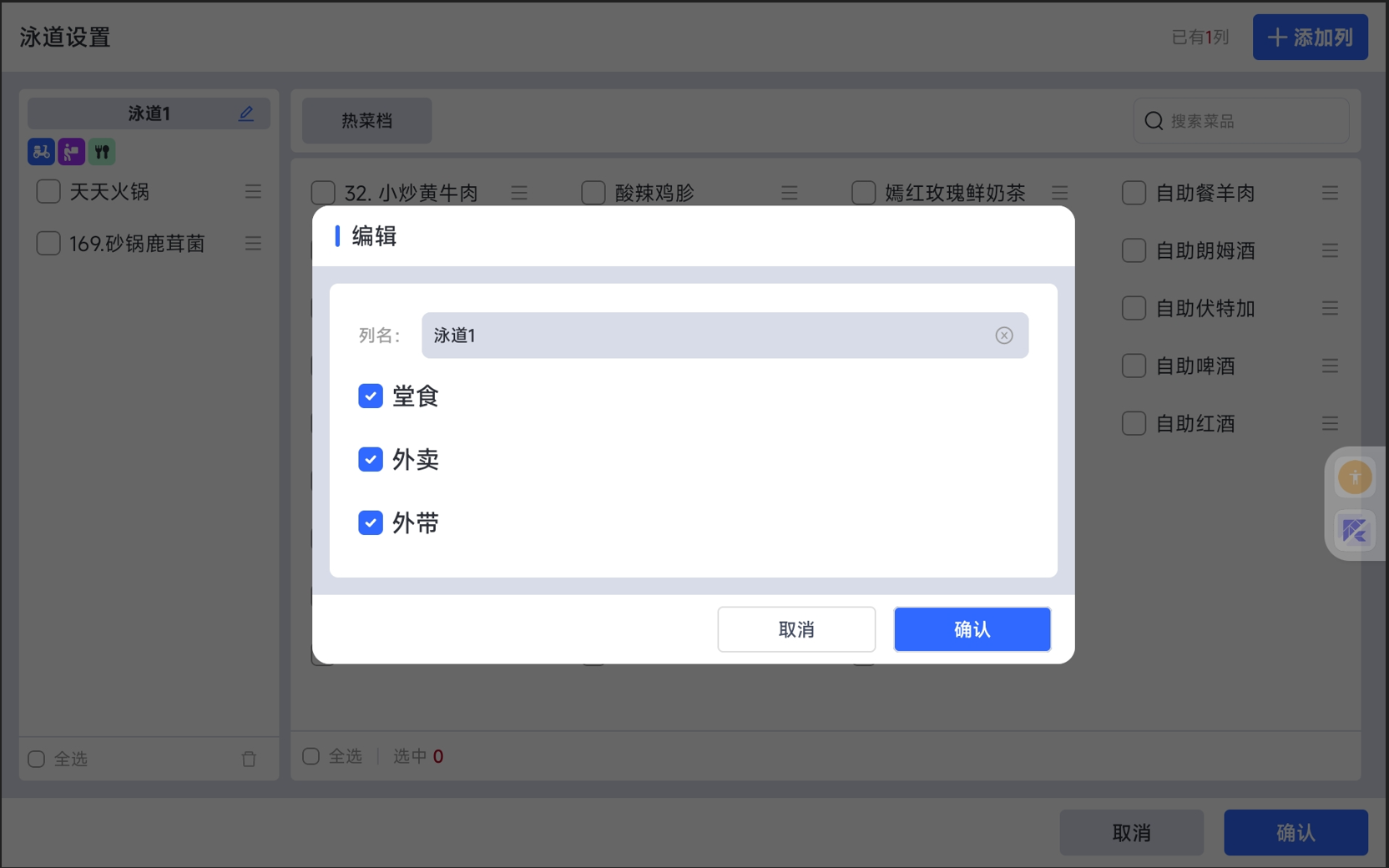Click the drag handle beside 自助红酒
Viewport: 1389px width, 868px height.
(x=1330, y=423)
